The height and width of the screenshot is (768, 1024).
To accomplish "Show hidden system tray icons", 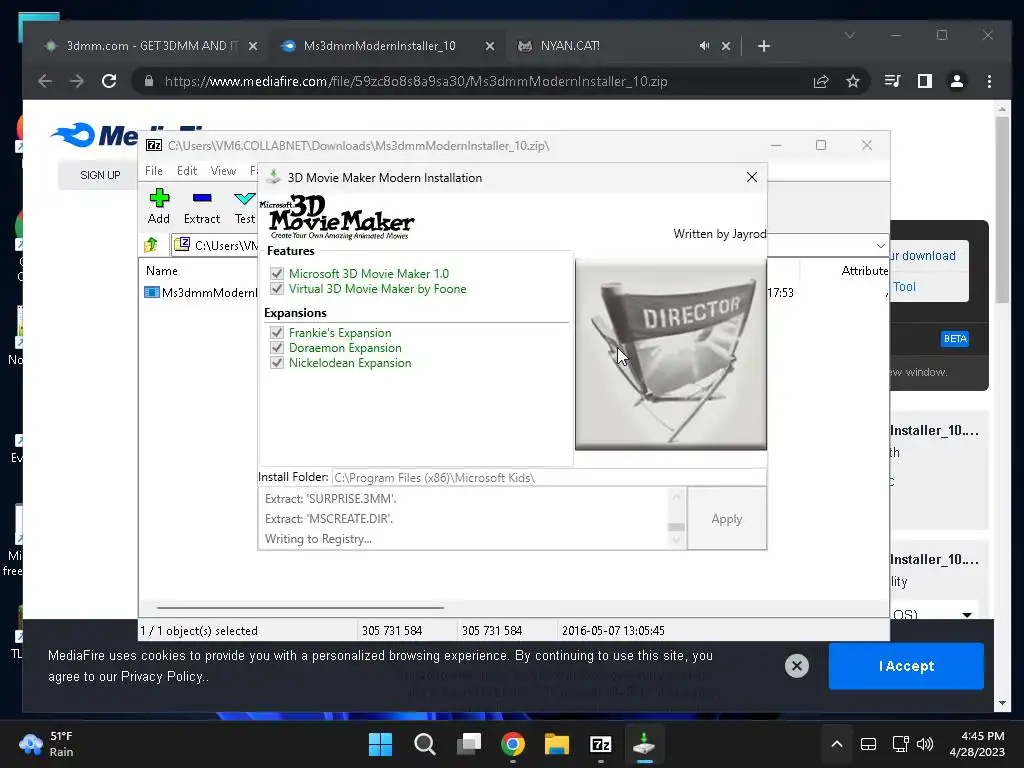I will click(837, 744).
